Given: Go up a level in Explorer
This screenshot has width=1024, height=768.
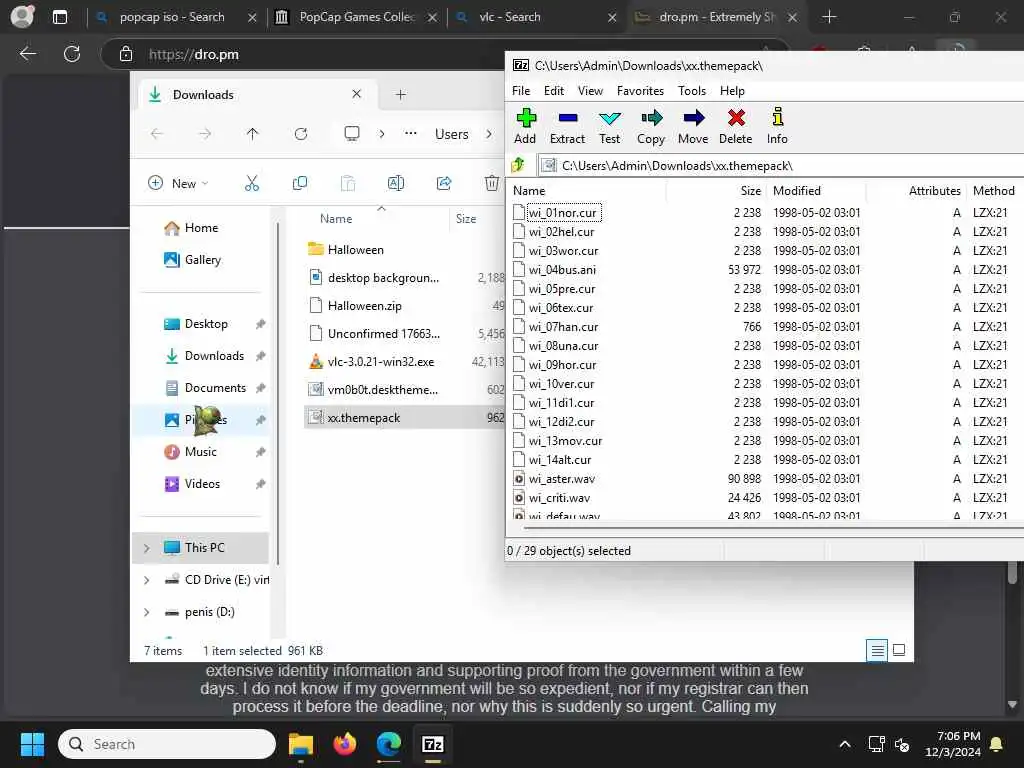Looking at the screenshot, I should (253, 134).
